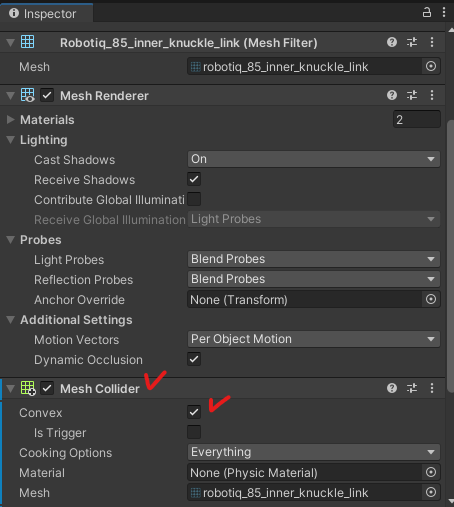Click the Mesh Renderer component title
454x507 pixels.
(104, 96)
